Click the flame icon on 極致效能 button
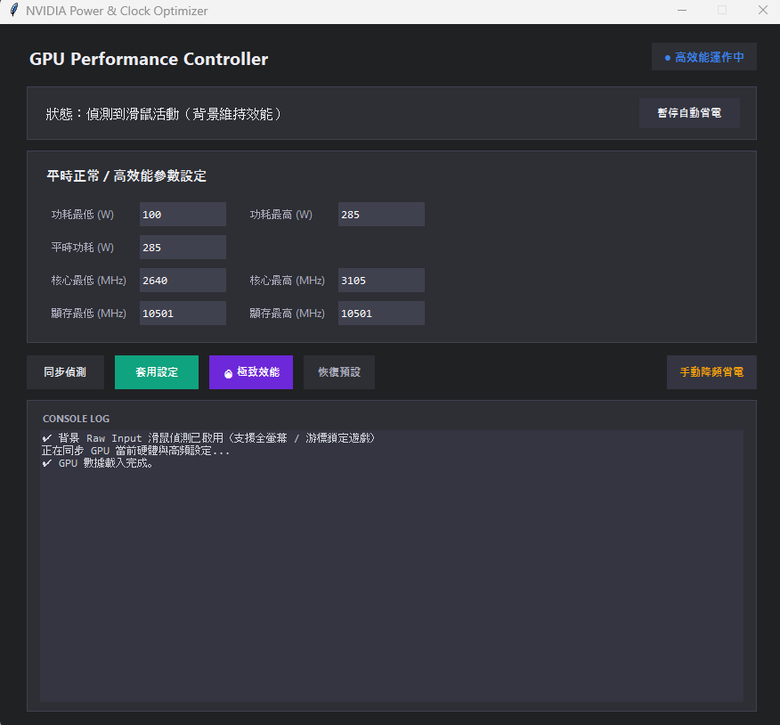The width and height of the screenshot is (780, 725). point(228,373)
